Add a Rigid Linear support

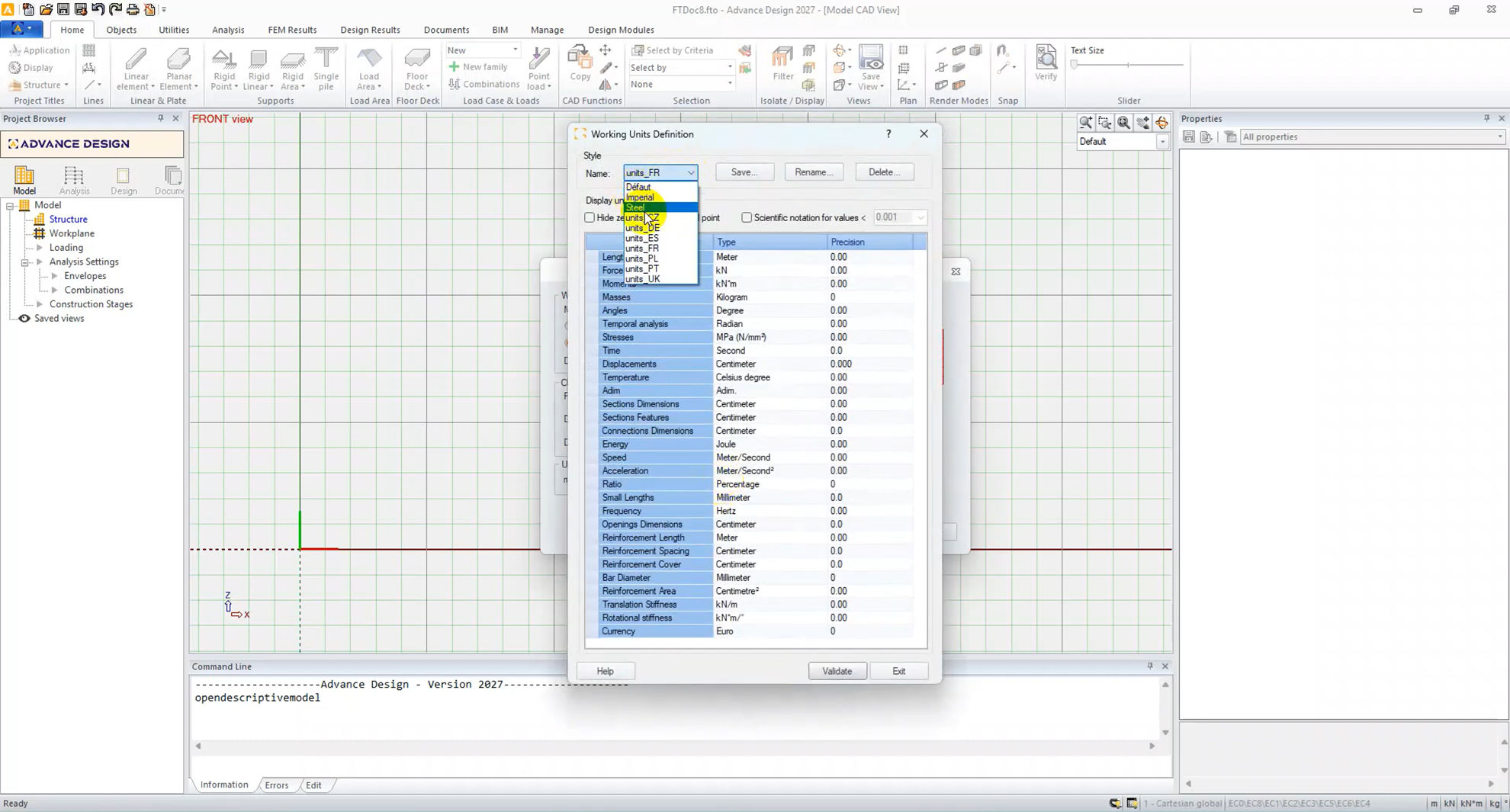point(259,69)
